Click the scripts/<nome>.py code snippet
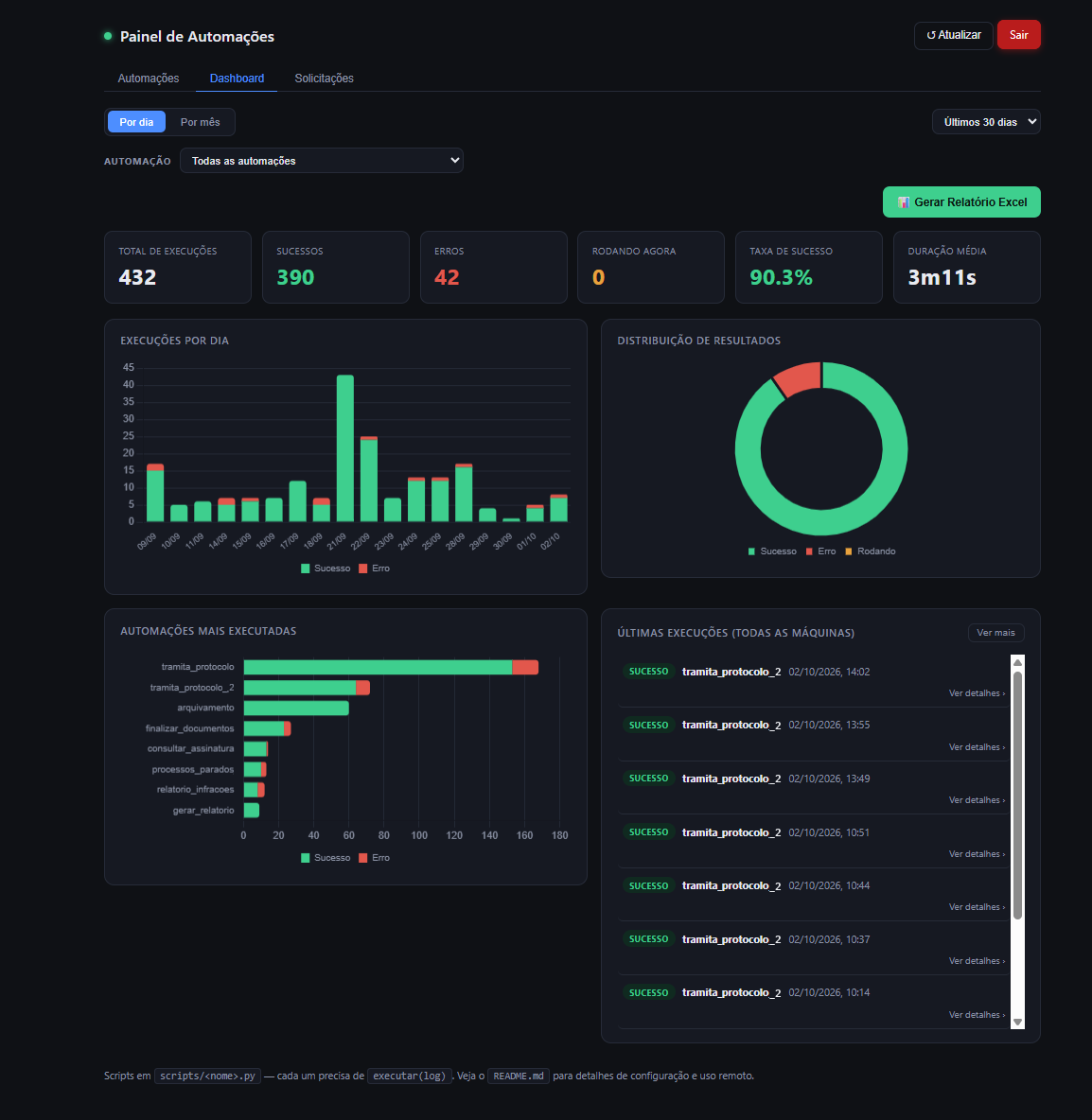This screenshot has height=1120, width=1092. pos(207,1076)
